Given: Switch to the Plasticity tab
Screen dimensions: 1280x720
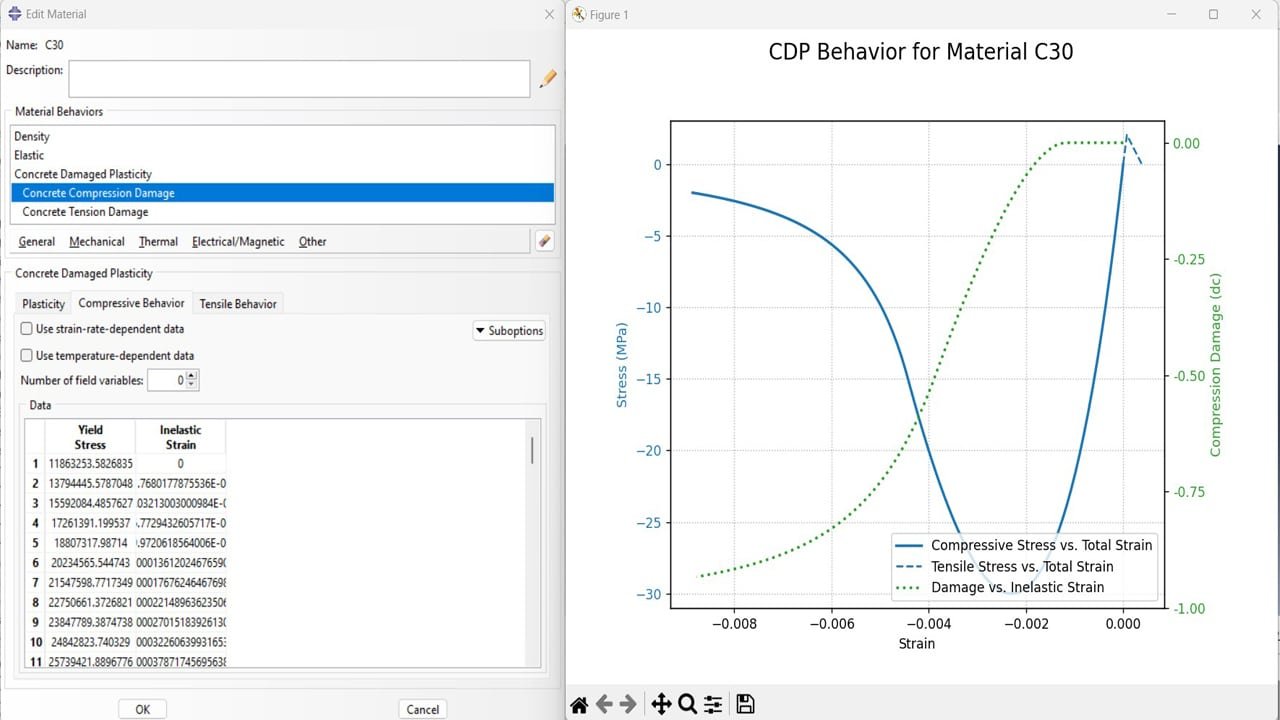Looking at the screenshot, I should click(44, 304).
